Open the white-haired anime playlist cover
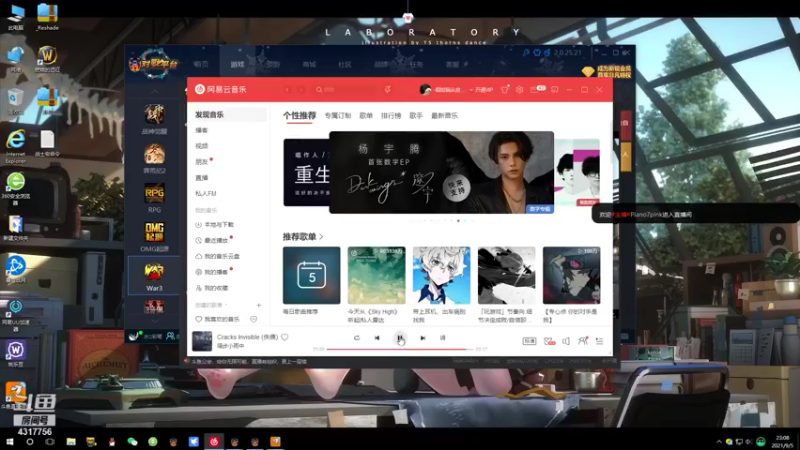 pos(441,276)
